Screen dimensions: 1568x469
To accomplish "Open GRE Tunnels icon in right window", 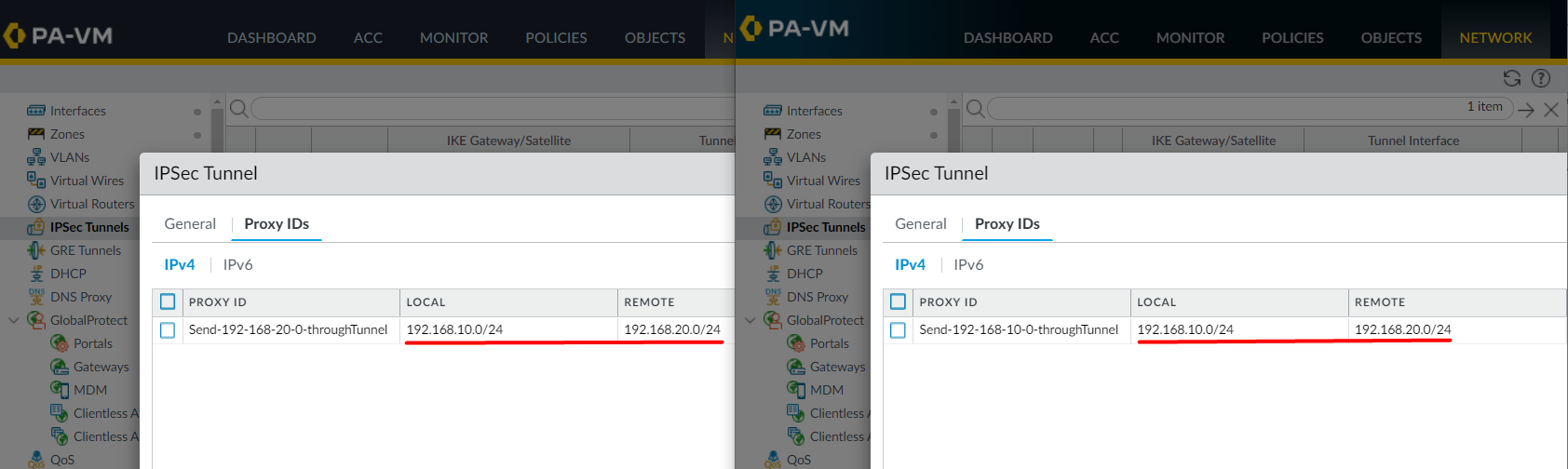I will click(773, 250).
